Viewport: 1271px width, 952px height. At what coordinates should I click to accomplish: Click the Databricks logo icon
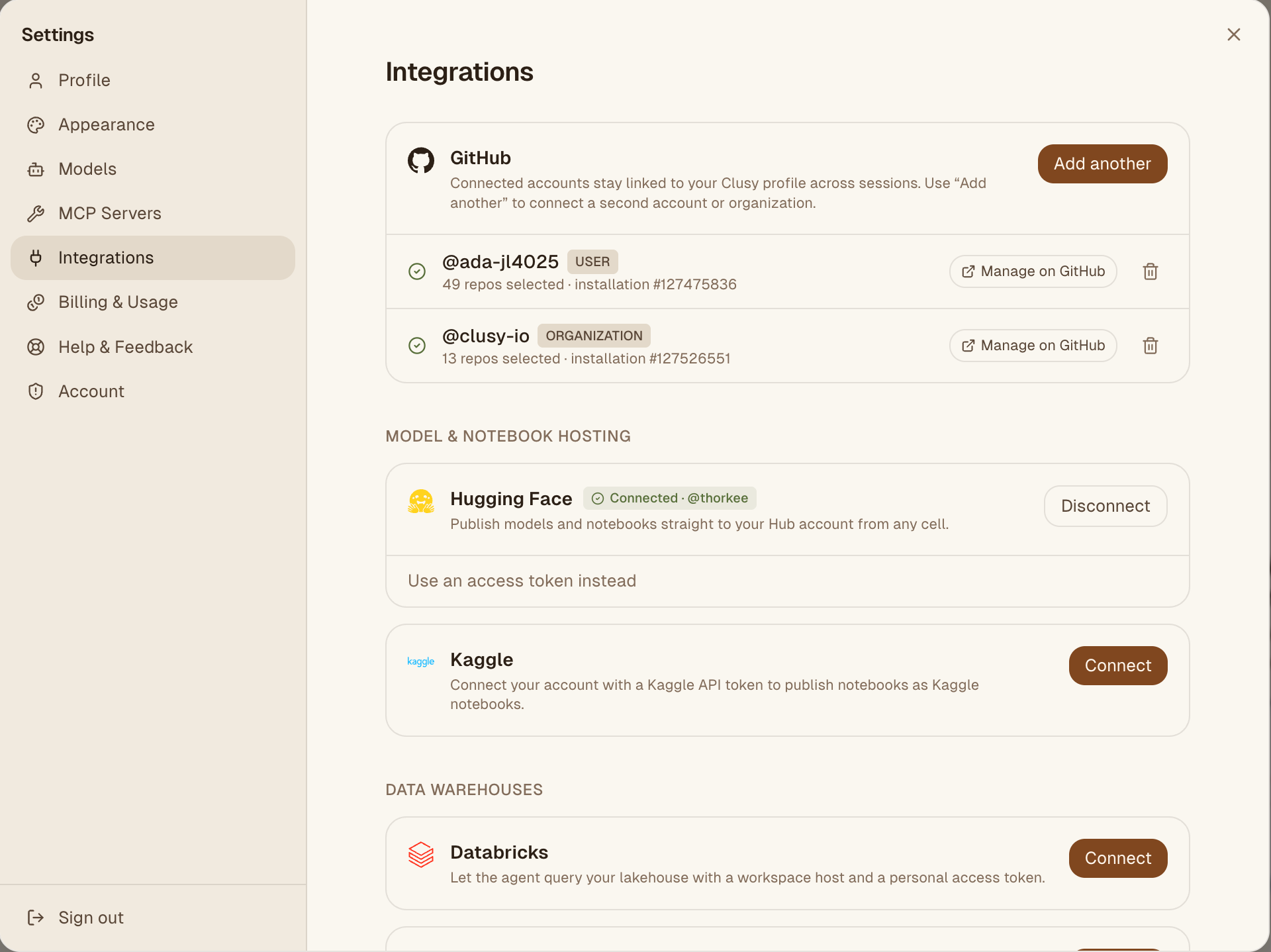point(421,855)
